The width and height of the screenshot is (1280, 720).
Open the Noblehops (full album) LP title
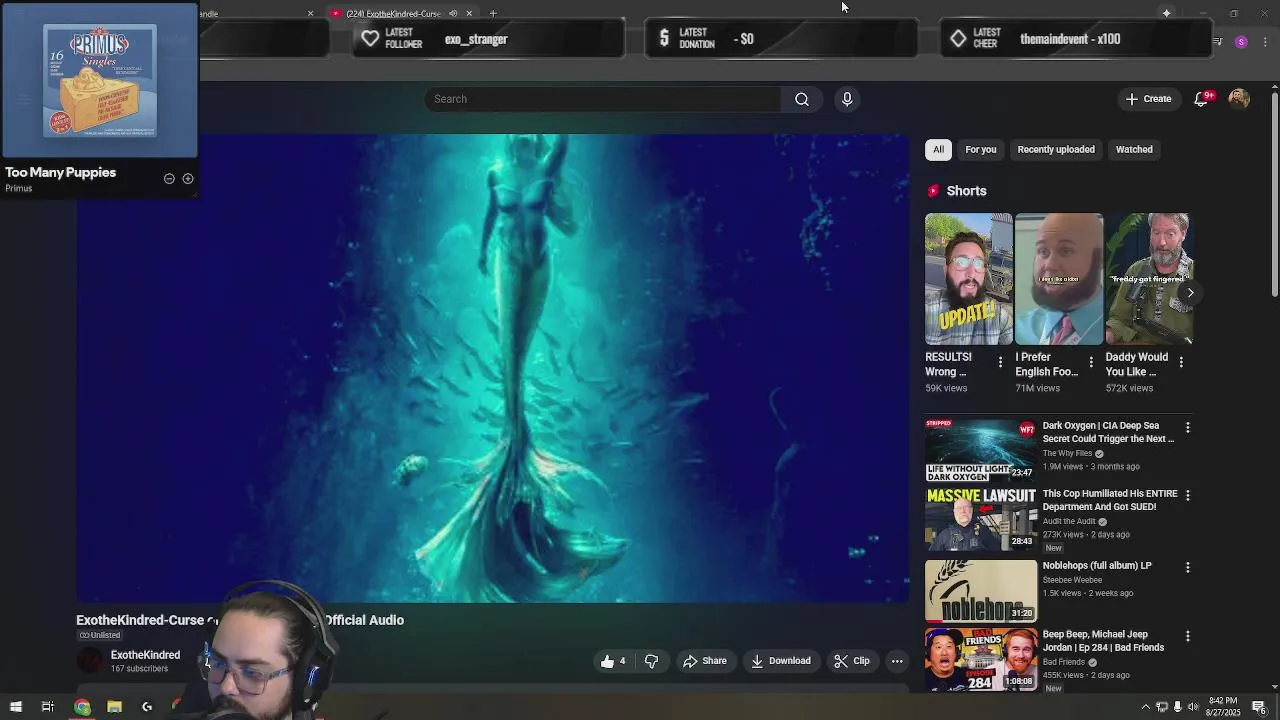pos(1097,566)
